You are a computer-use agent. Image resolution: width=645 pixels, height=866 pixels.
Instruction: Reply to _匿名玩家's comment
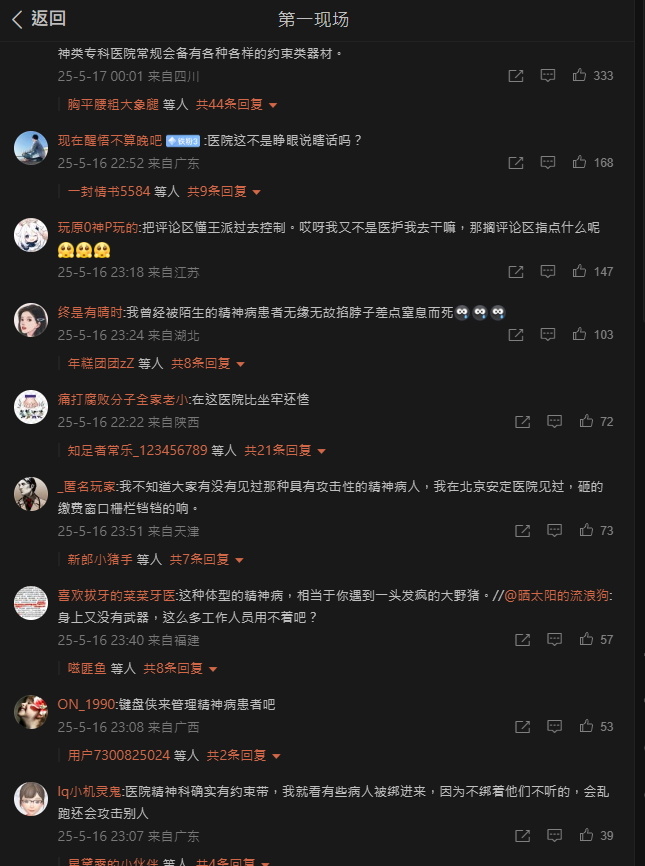554,530
